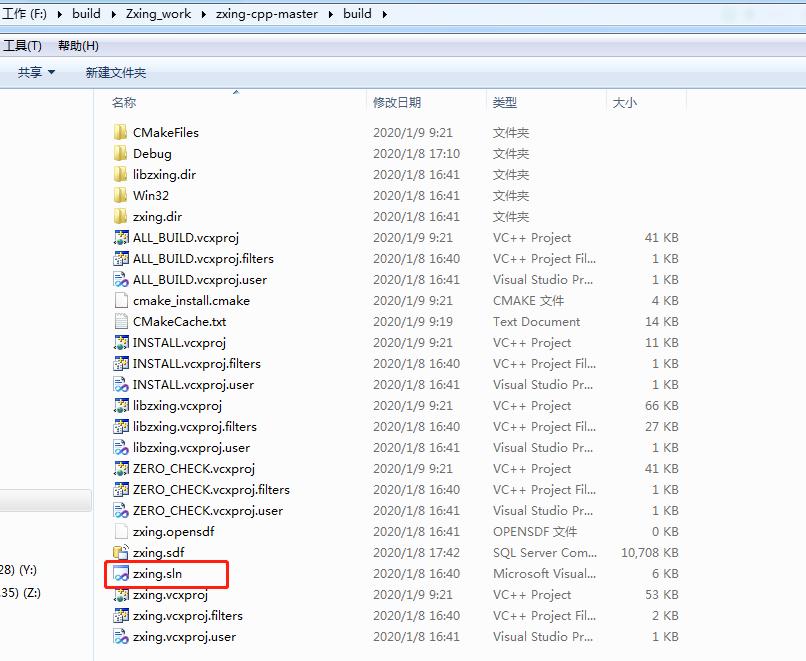Select the Debug folder icon
Viewport: 806px width, 661px height.
(121, 154)
